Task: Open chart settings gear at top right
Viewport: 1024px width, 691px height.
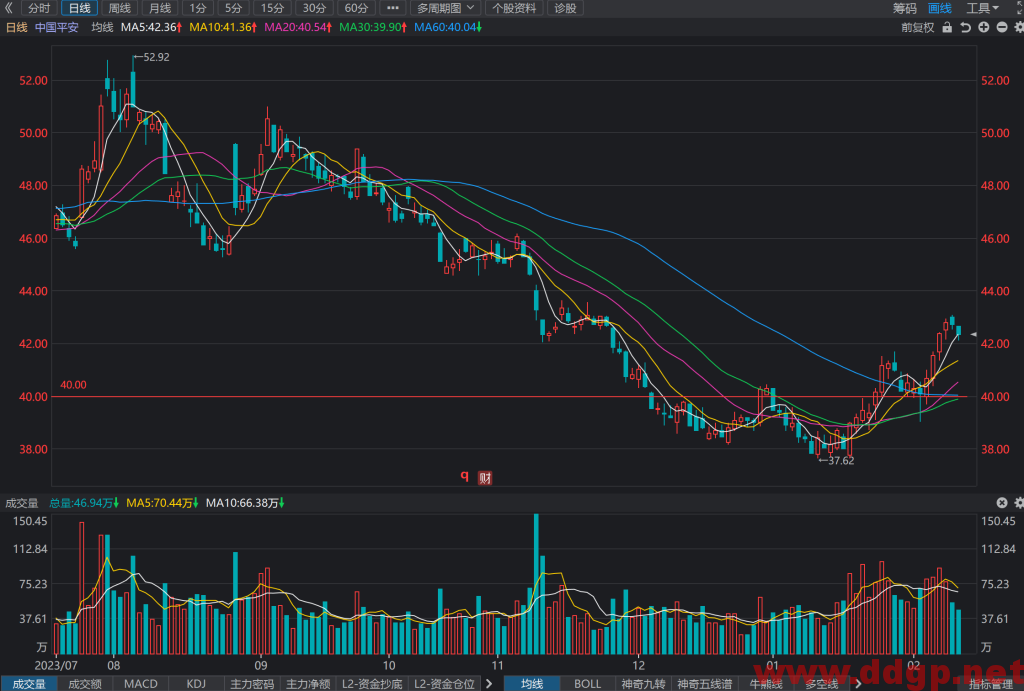Action: point(1018,27)
